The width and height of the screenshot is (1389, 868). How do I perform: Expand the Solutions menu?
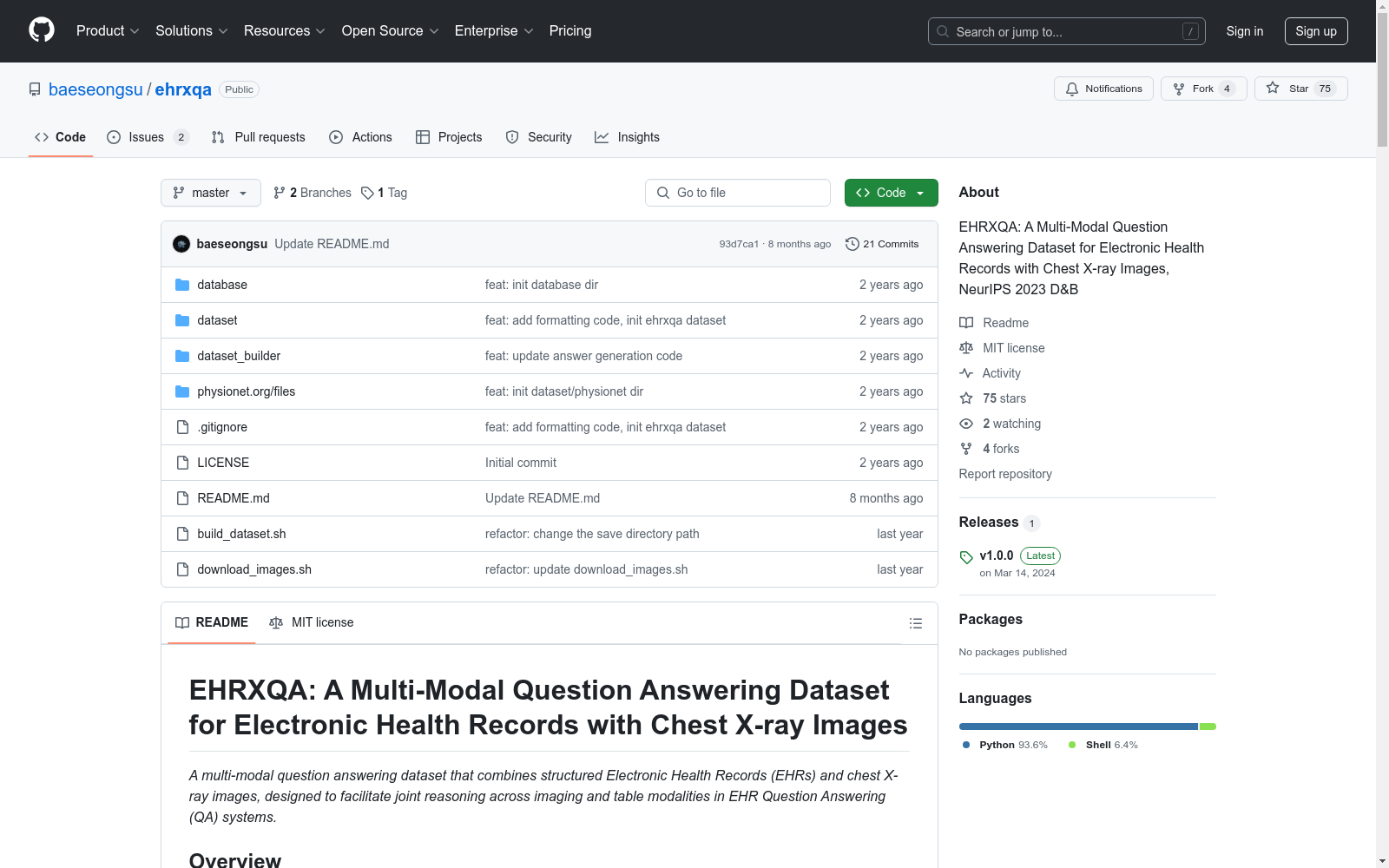point(192,31)
